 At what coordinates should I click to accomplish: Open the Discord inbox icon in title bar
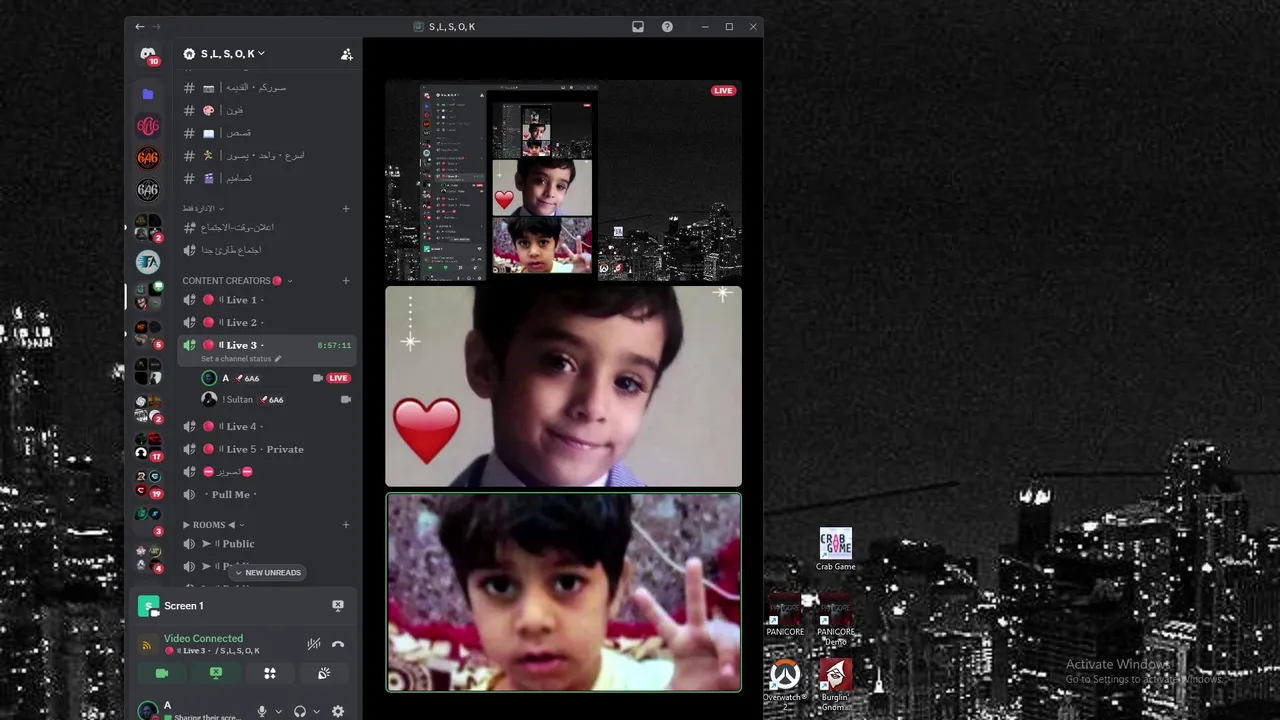tap(638, 27)
